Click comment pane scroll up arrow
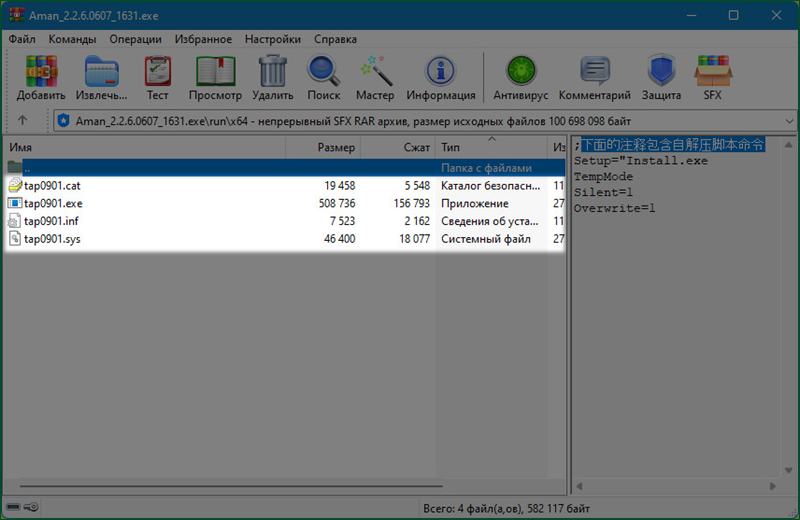Screen dimensions: 800x520 (x=788, y=145)
